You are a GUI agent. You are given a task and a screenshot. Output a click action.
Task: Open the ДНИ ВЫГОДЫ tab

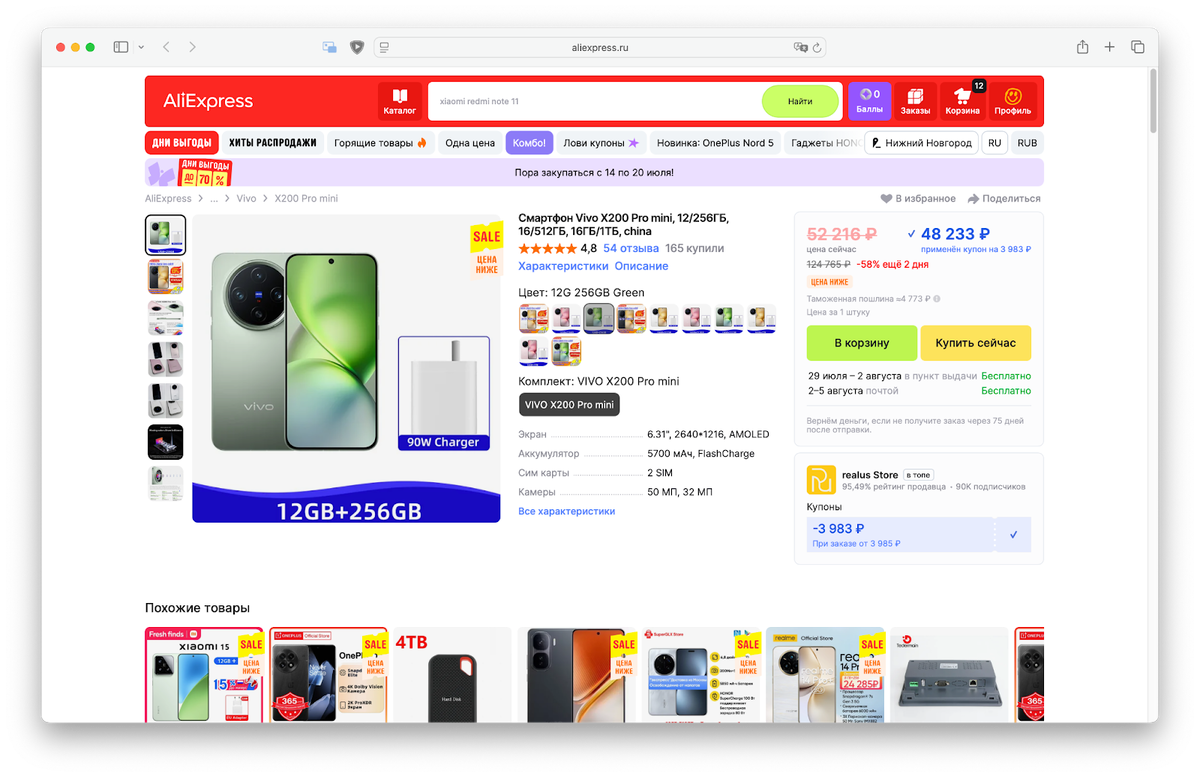point(182,143)
